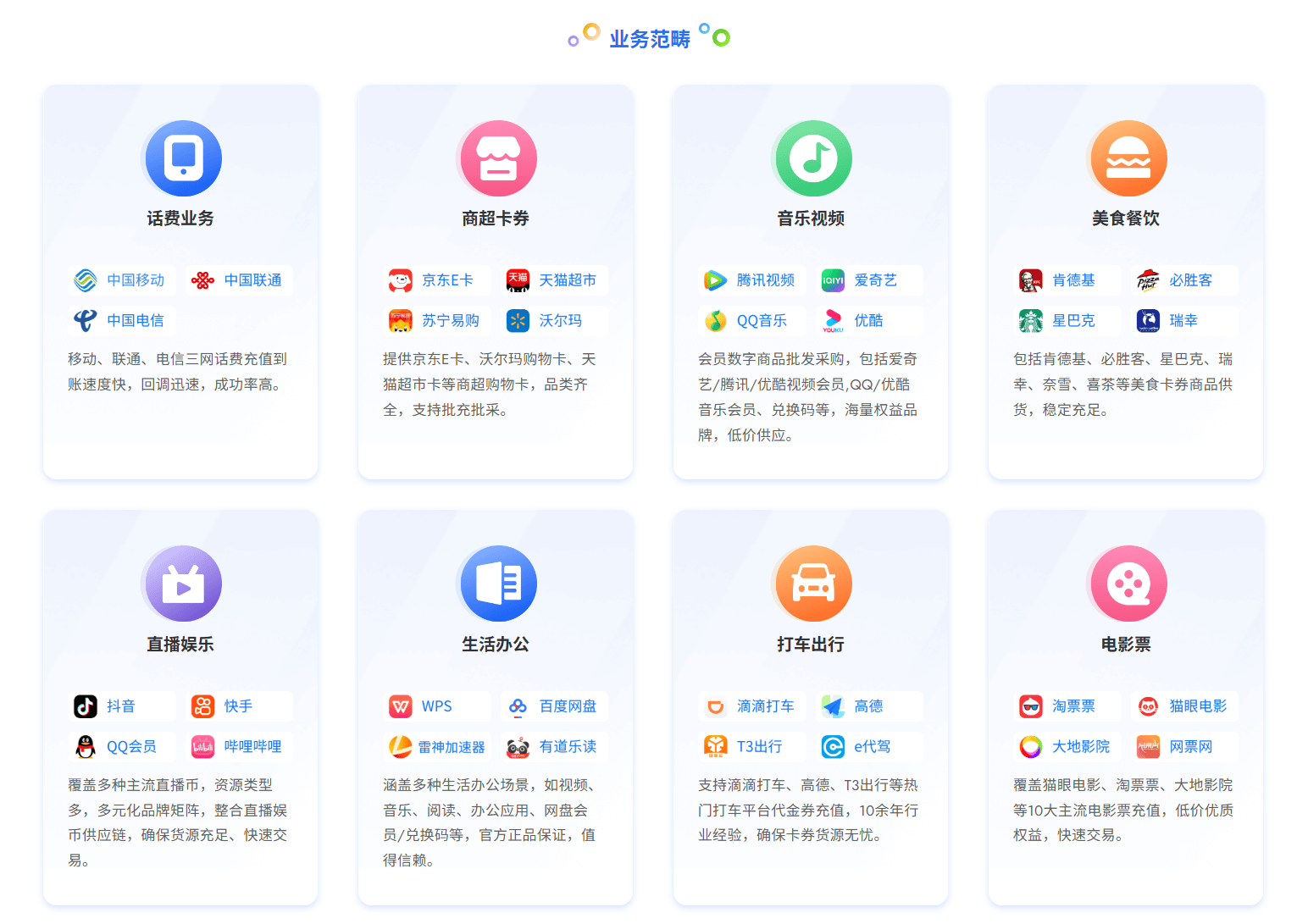Click the T3出行 logo icon
1308x924 pixels.
(716, 747)
